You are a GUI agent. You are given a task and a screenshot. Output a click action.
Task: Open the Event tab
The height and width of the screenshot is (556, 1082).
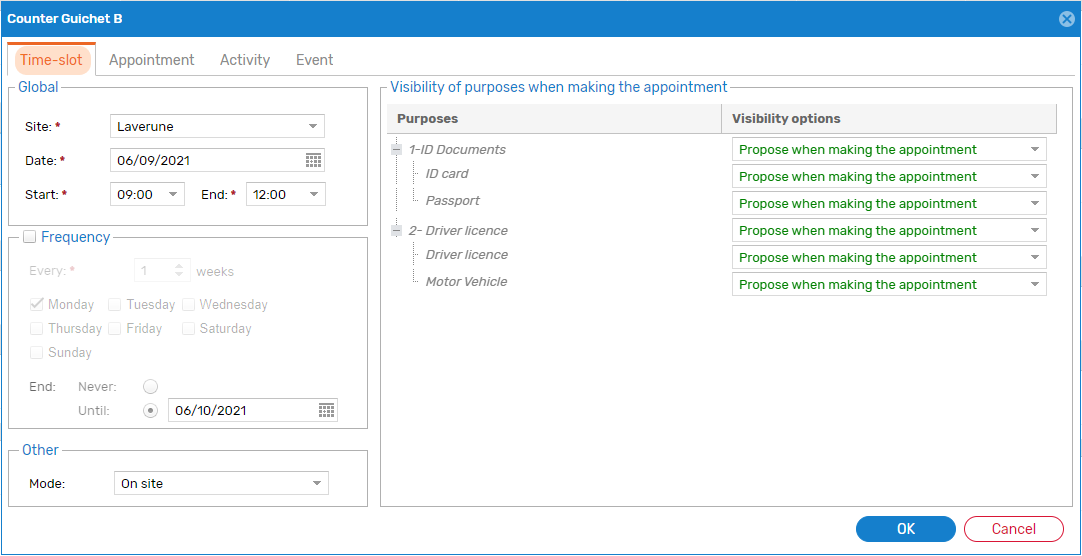(x=315, y=60)
